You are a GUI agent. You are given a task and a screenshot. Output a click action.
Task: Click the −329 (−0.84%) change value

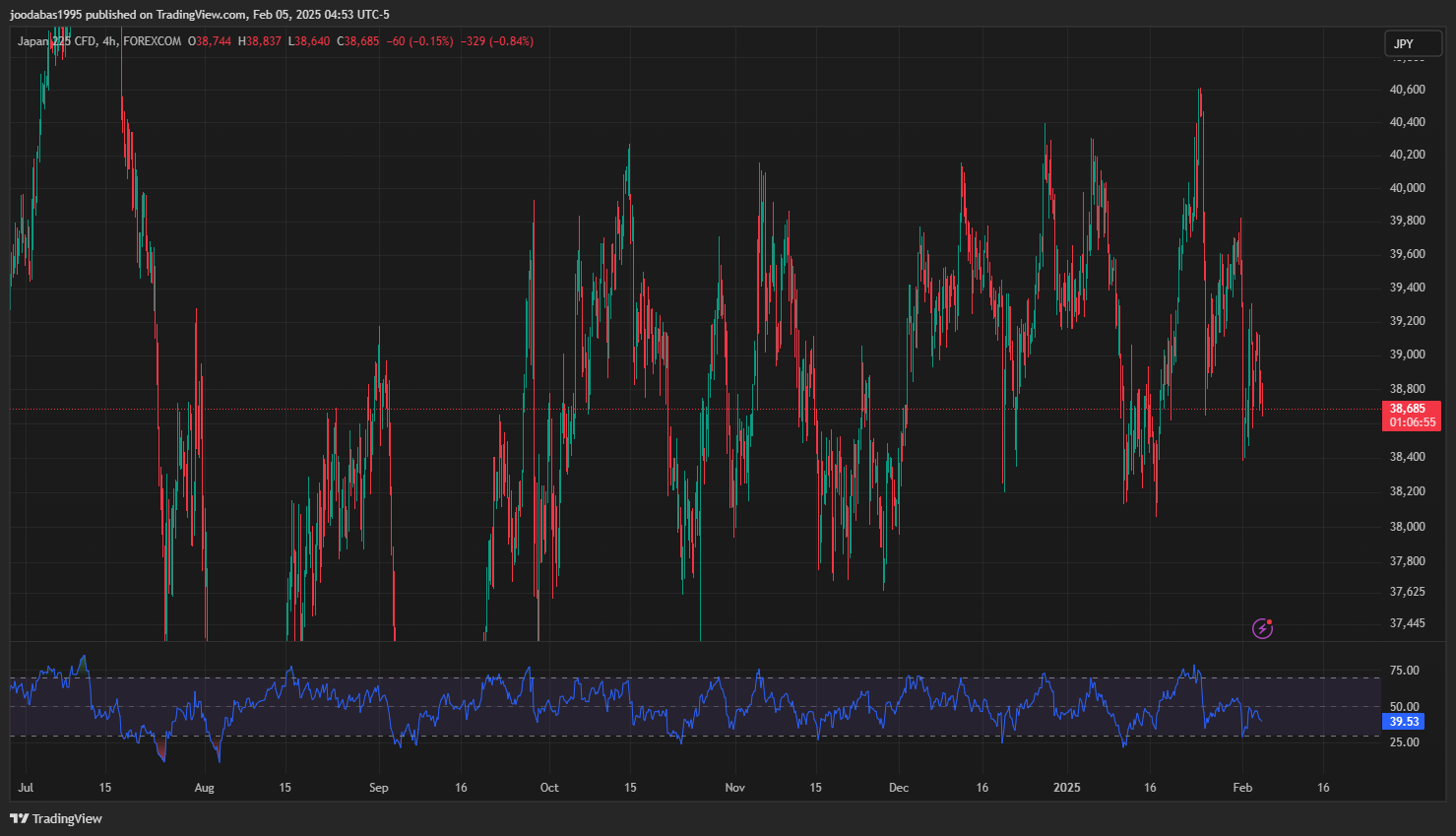pos(497,41)
